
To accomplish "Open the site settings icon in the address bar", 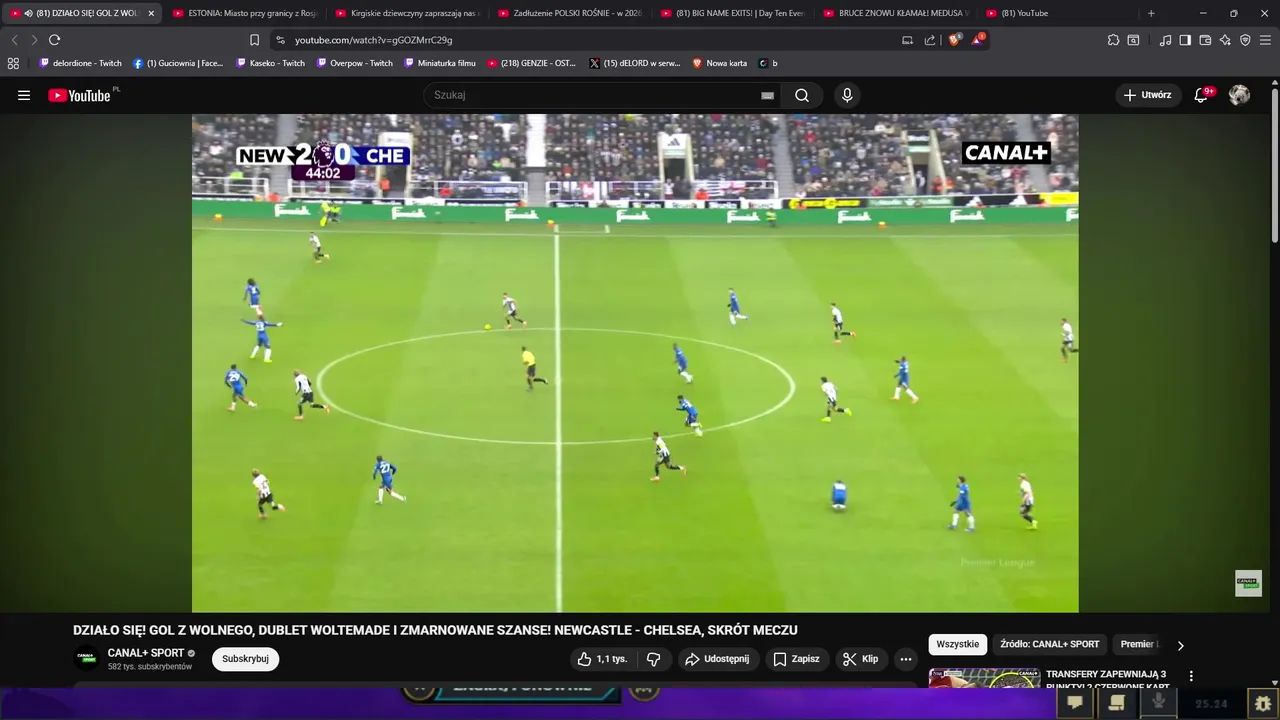I will [280, 40].
